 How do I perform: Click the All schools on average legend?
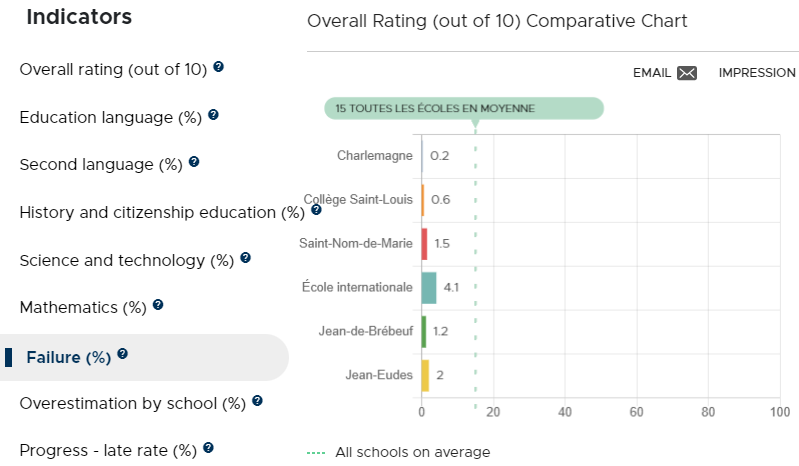(398, 452)
